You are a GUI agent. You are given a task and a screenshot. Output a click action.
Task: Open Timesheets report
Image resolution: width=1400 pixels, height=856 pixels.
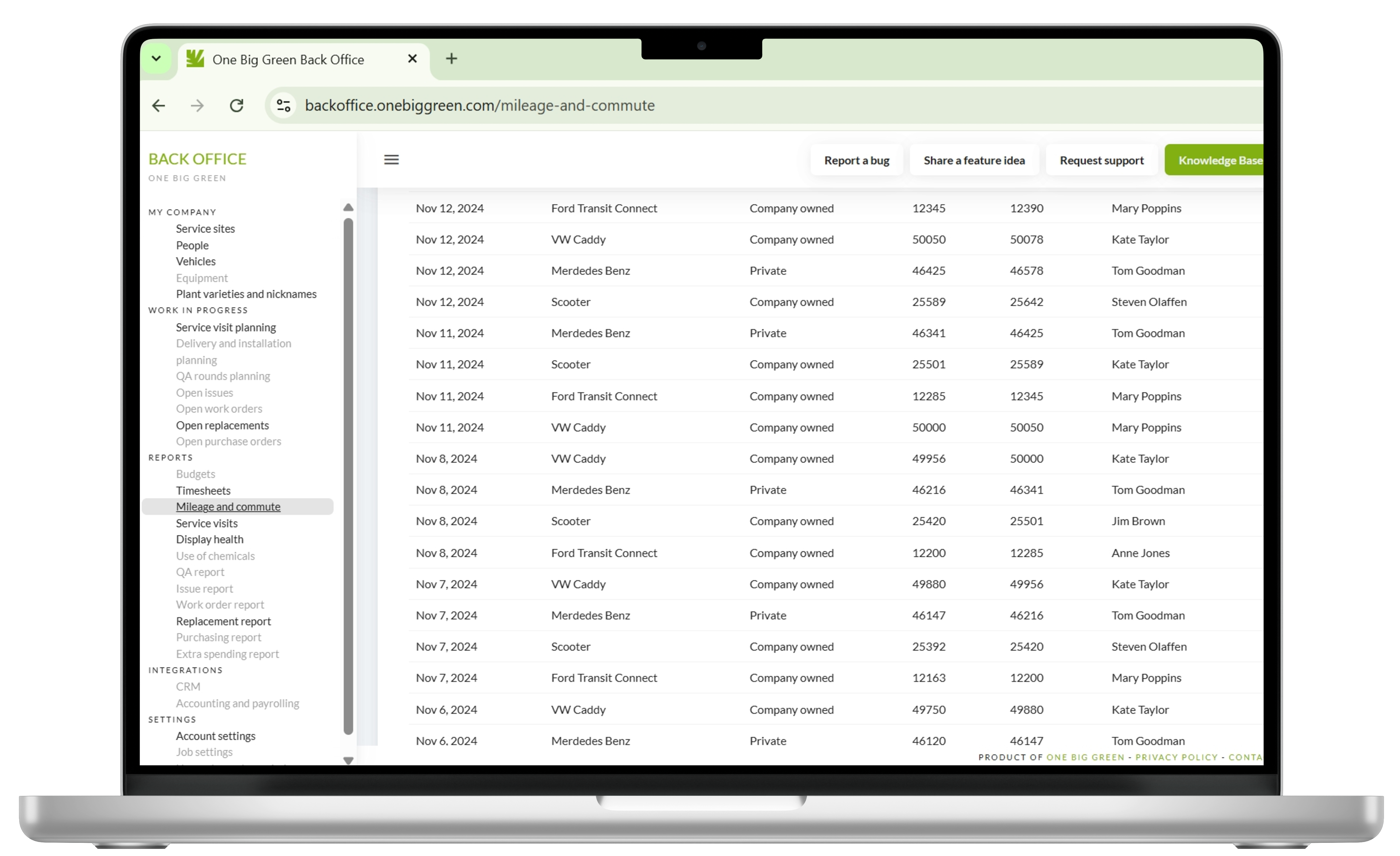[x=203, y=490]
